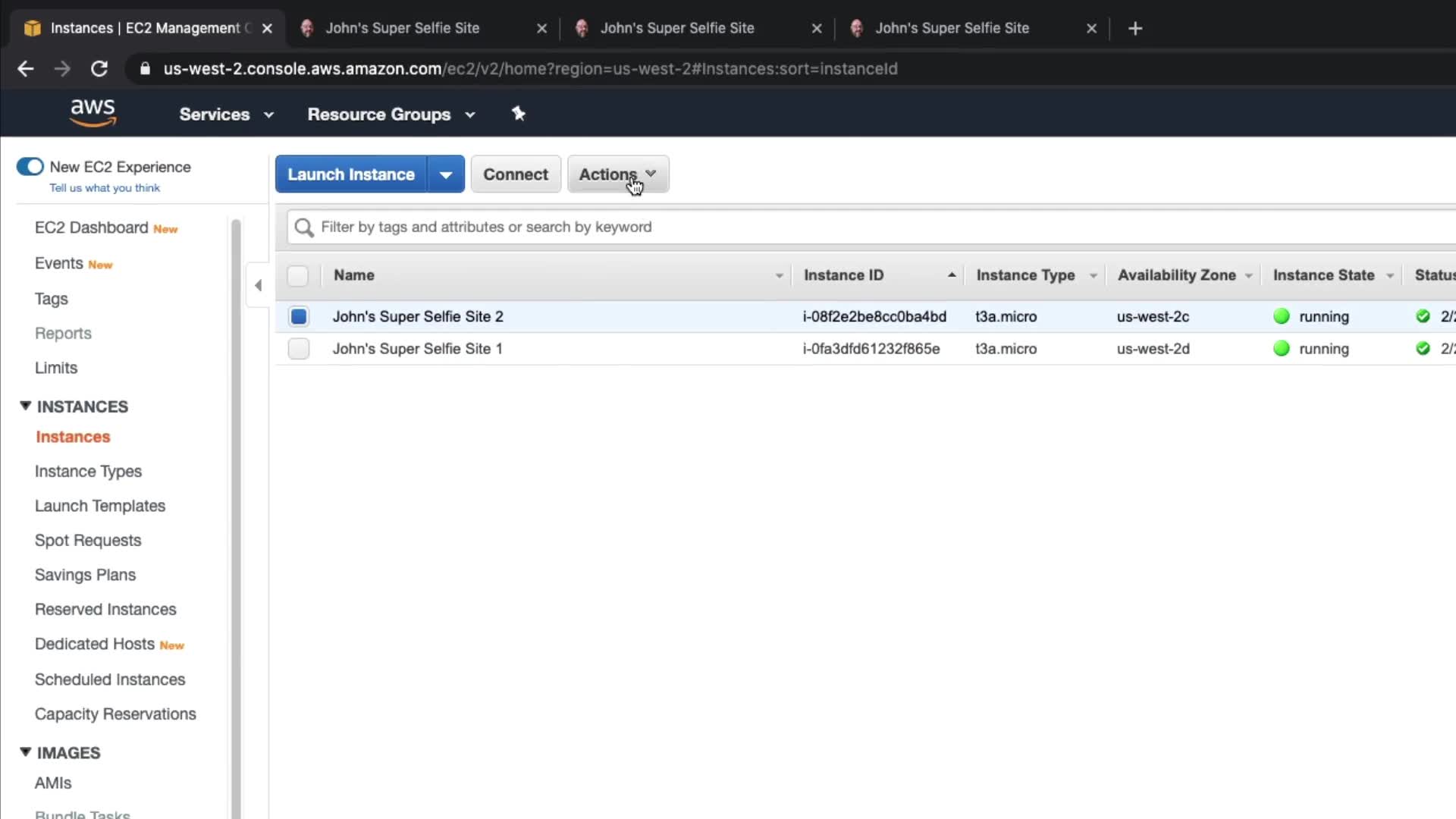This screenshot has height=819, width=1456.
Task: Click the search magnifier icon in filter bar
Action: point(304,227)
